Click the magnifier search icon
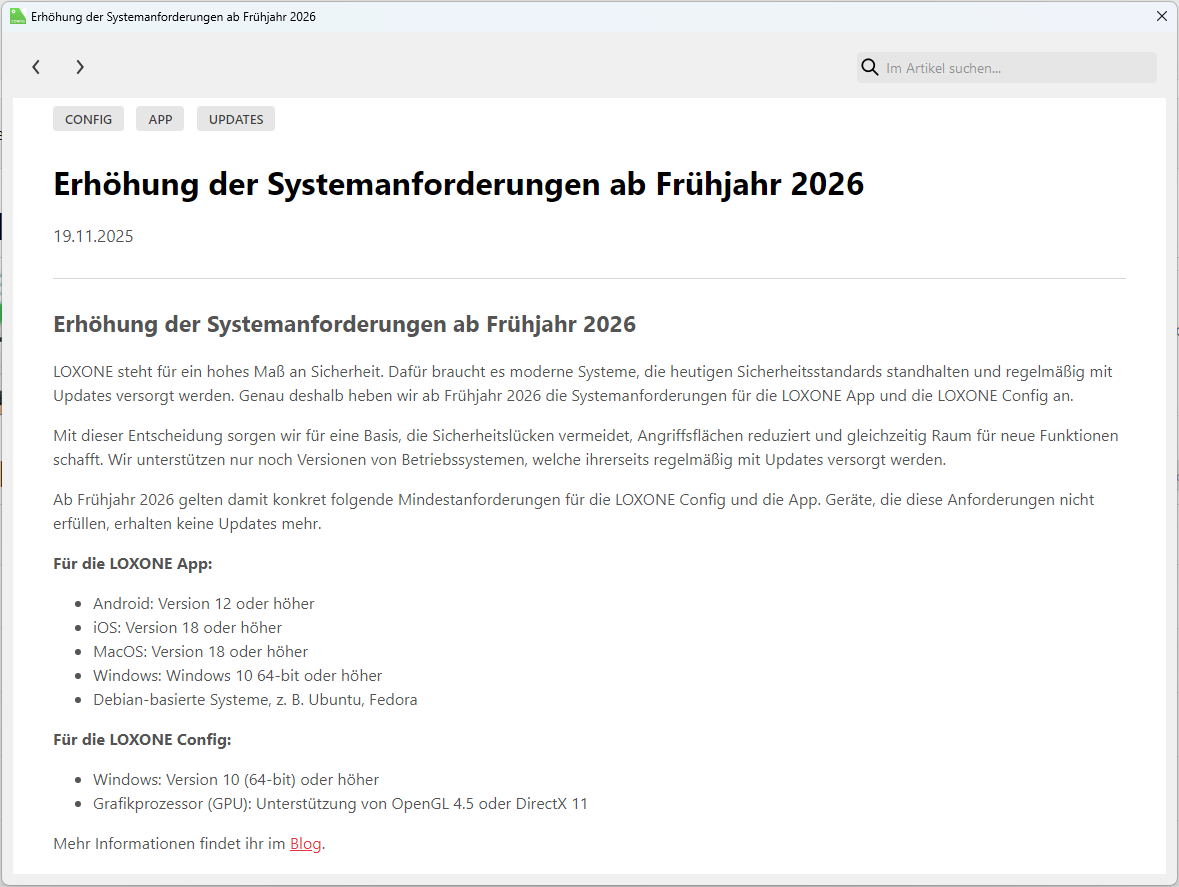This screenshot has height=887, width=1179. 870,68
